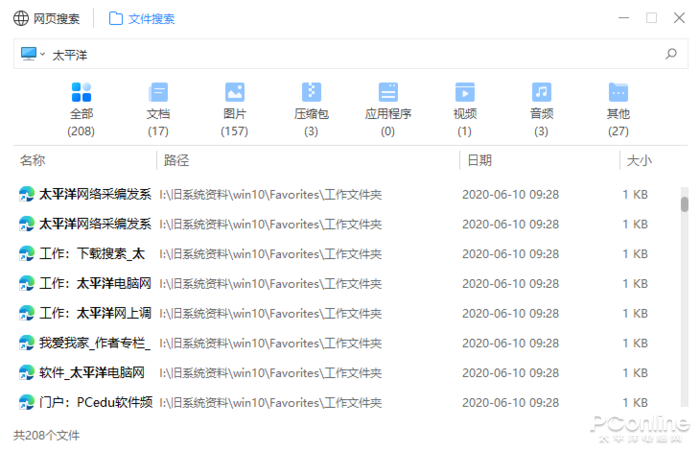700x451 pixels.
Task: Sort by the 名称 column header
Action: (x=33, y=160)
